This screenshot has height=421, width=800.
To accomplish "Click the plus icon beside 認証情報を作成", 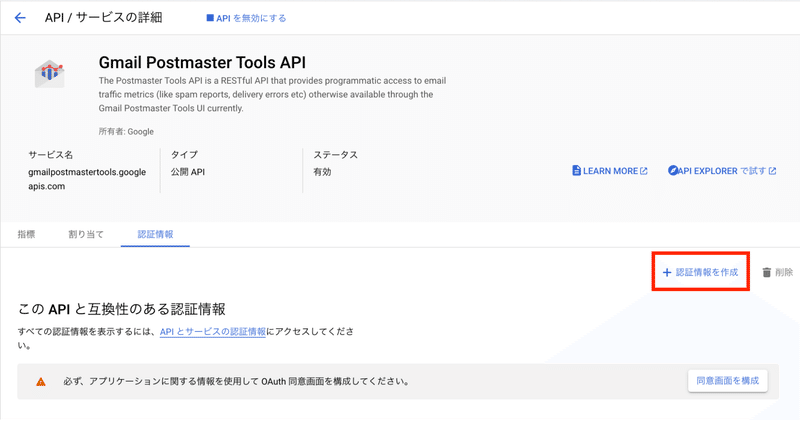I will (666, 273).
